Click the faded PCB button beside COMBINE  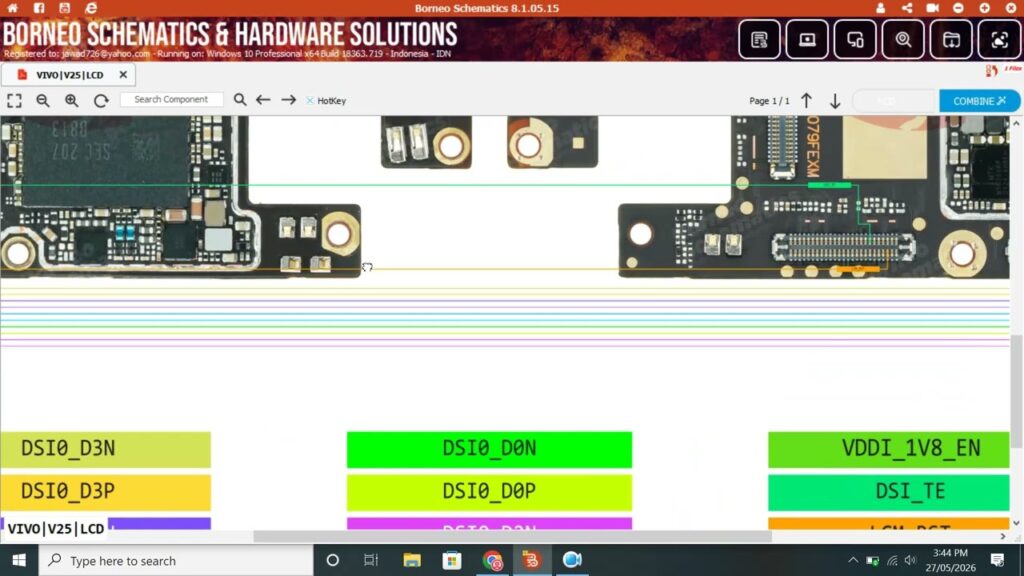894,101
